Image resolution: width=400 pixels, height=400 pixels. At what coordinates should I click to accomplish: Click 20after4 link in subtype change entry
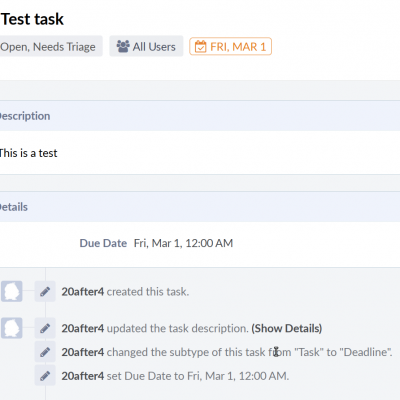coord(83,352)
